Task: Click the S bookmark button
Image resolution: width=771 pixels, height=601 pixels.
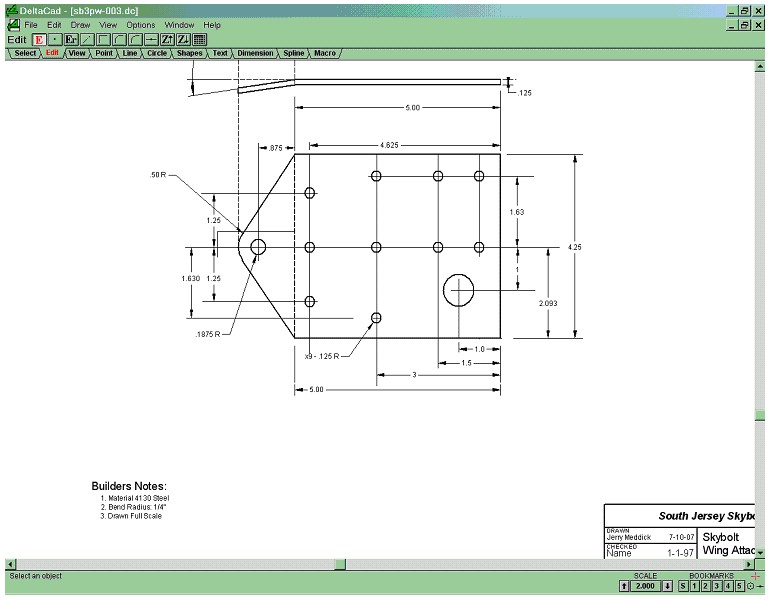Action: (x=684, y=586)
